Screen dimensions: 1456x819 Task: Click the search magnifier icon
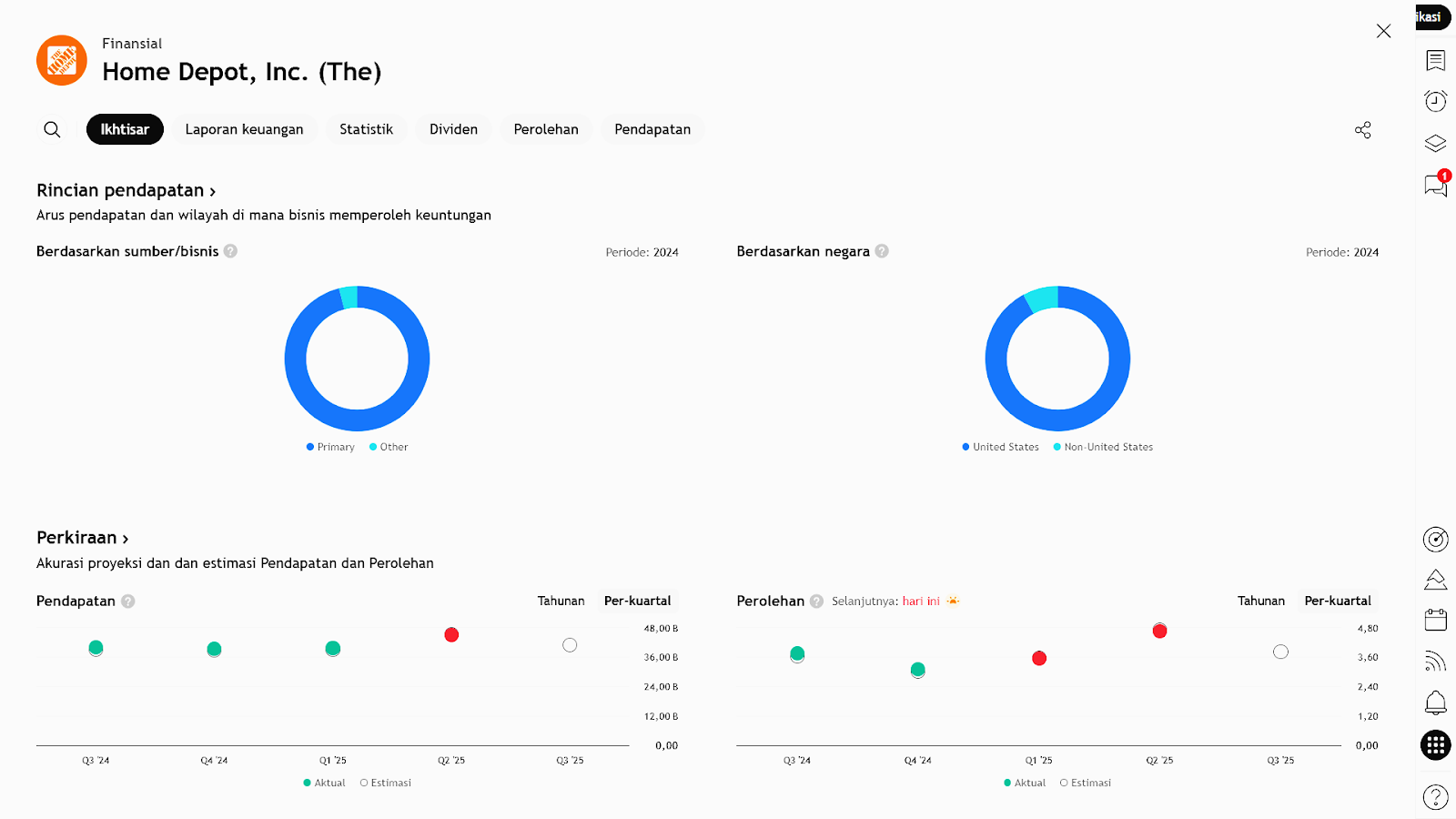tap(52, 129)
